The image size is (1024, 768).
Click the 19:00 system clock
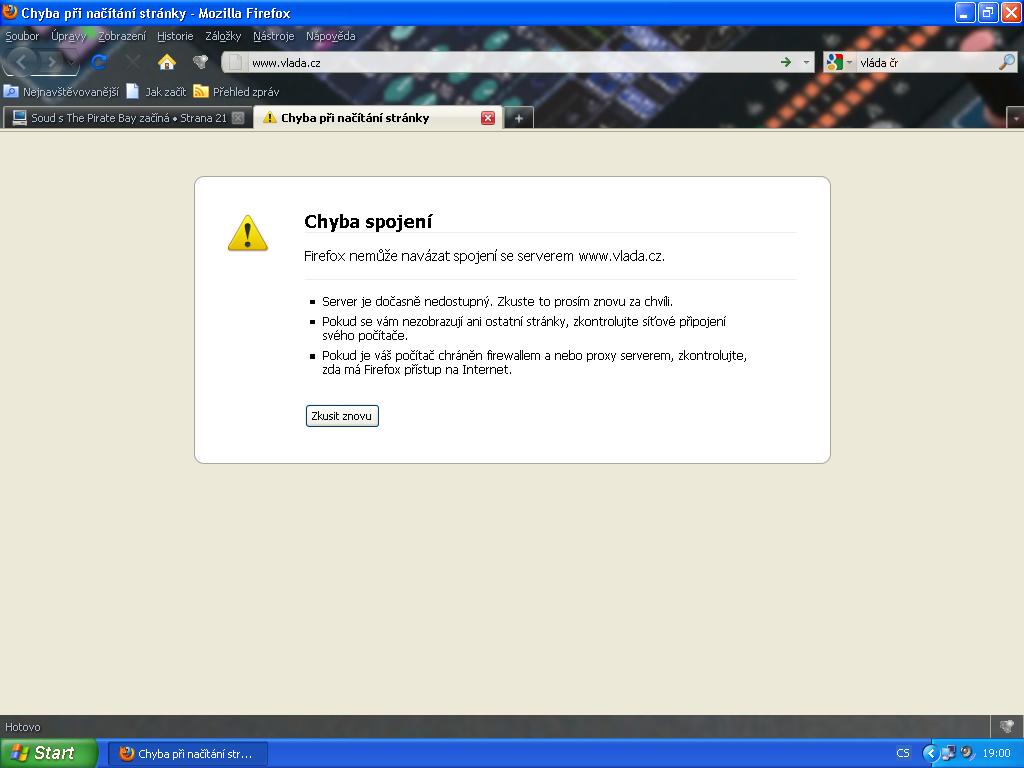coord(996,753)
